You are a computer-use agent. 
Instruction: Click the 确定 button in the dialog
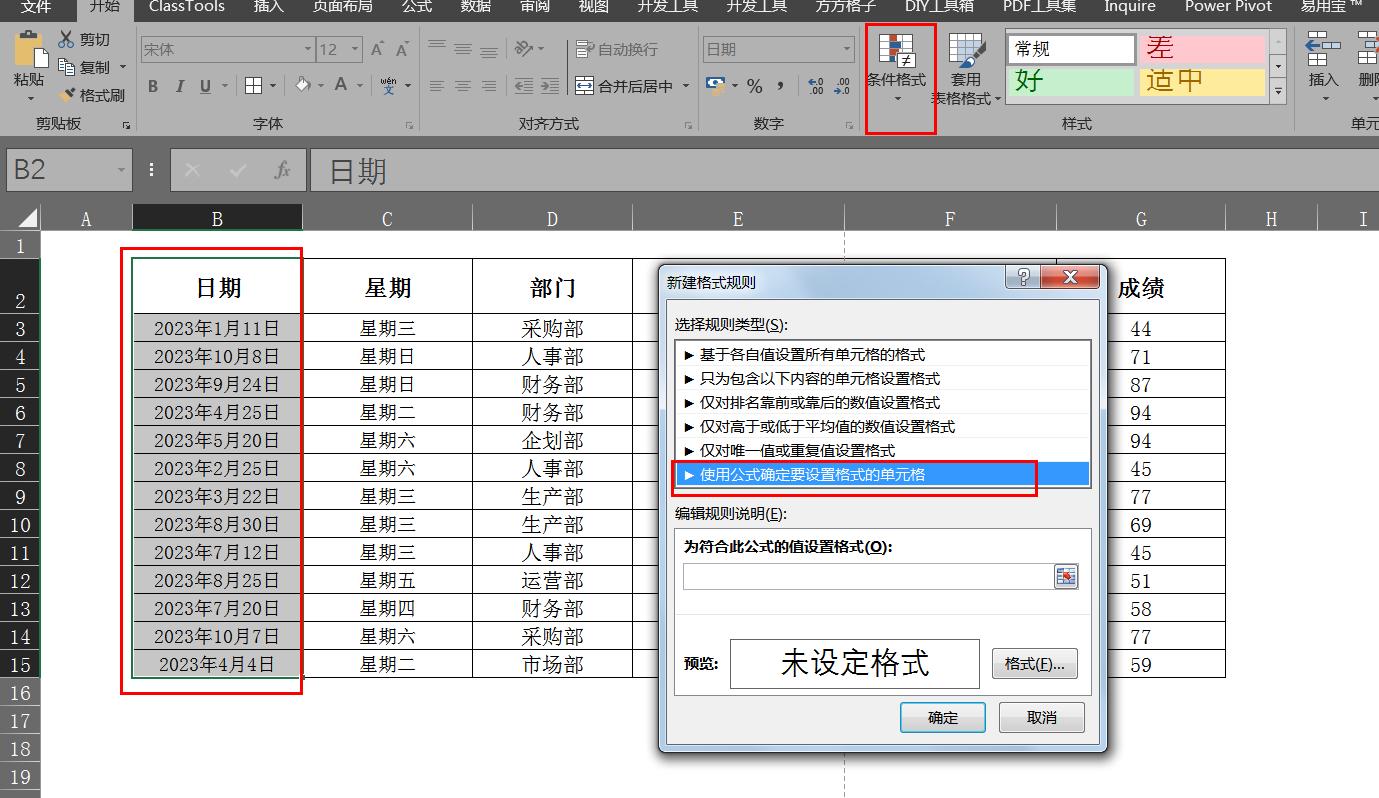pyautogui.click(x=941, y=717)
